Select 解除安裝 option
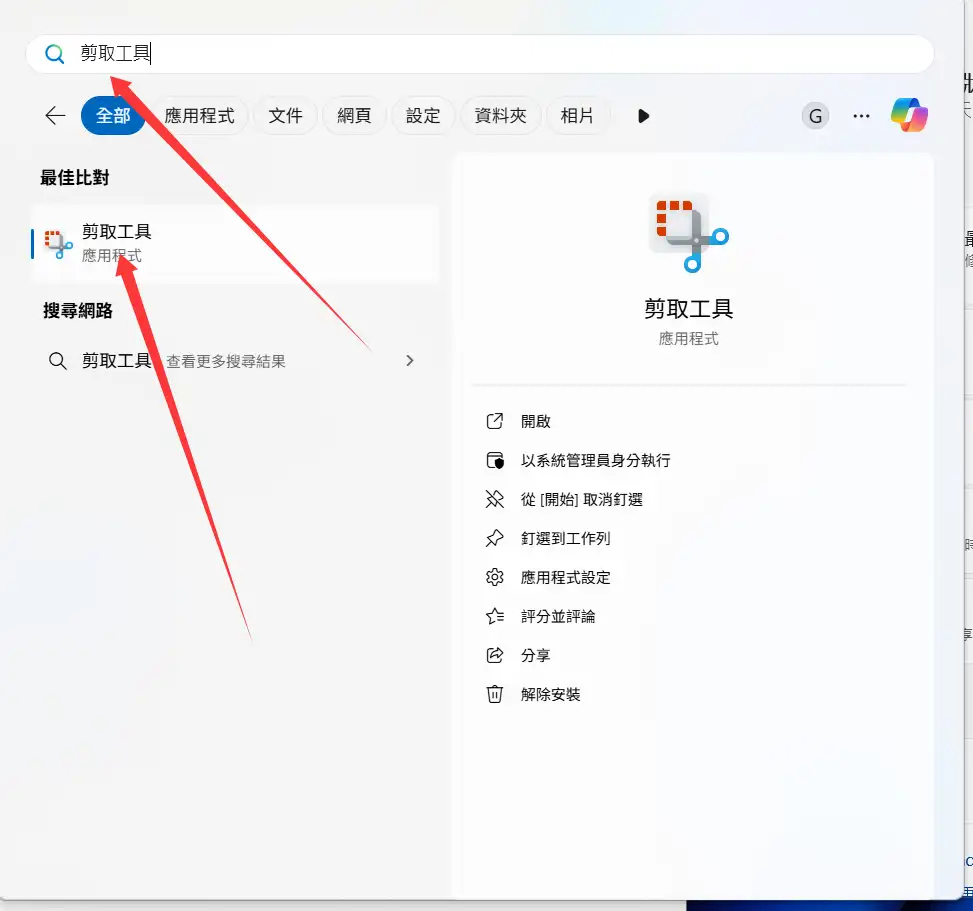Viewport: 973px width, 911px height. point(550,694)
